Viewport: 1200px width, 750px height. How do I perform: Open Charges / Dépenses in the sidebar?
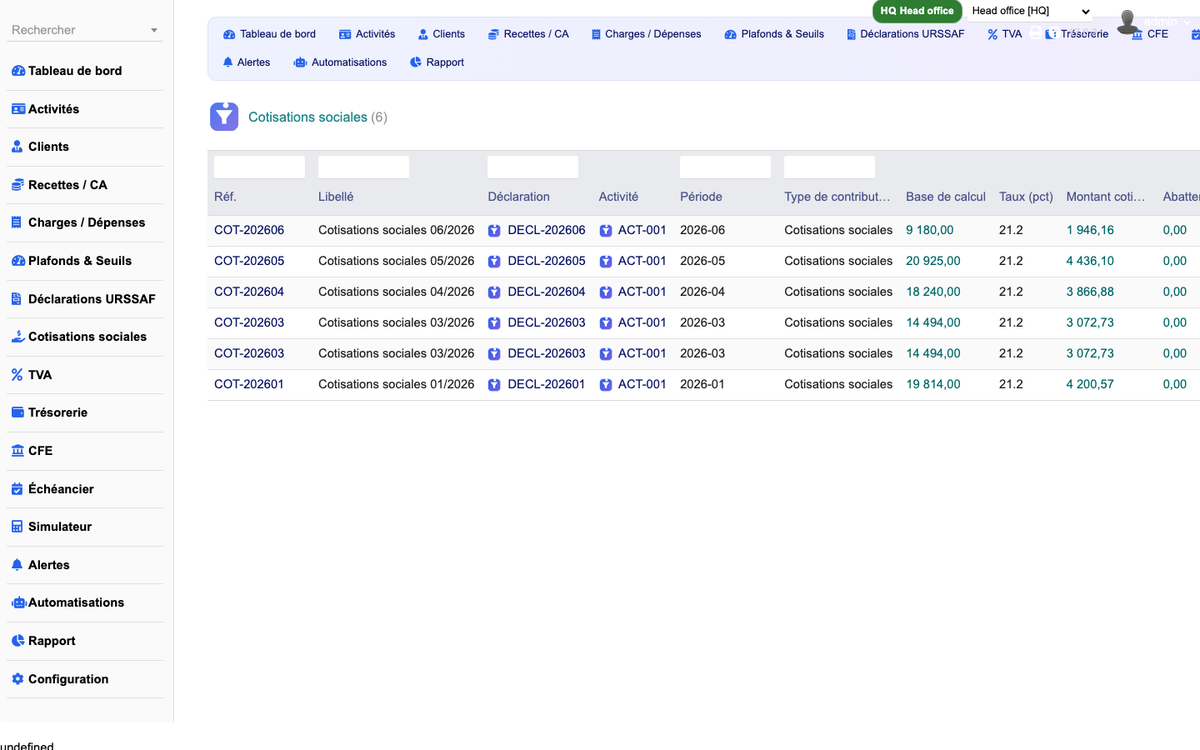pyautogui.click(x=86, y=223)
